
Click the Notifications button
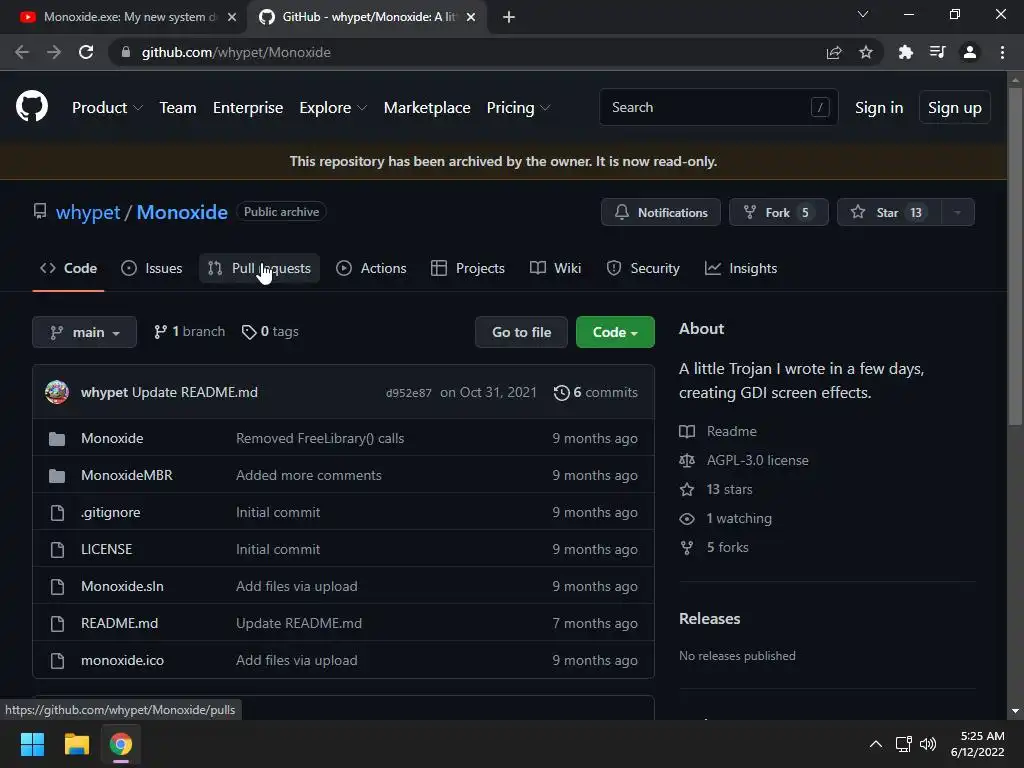coord(661,212)
